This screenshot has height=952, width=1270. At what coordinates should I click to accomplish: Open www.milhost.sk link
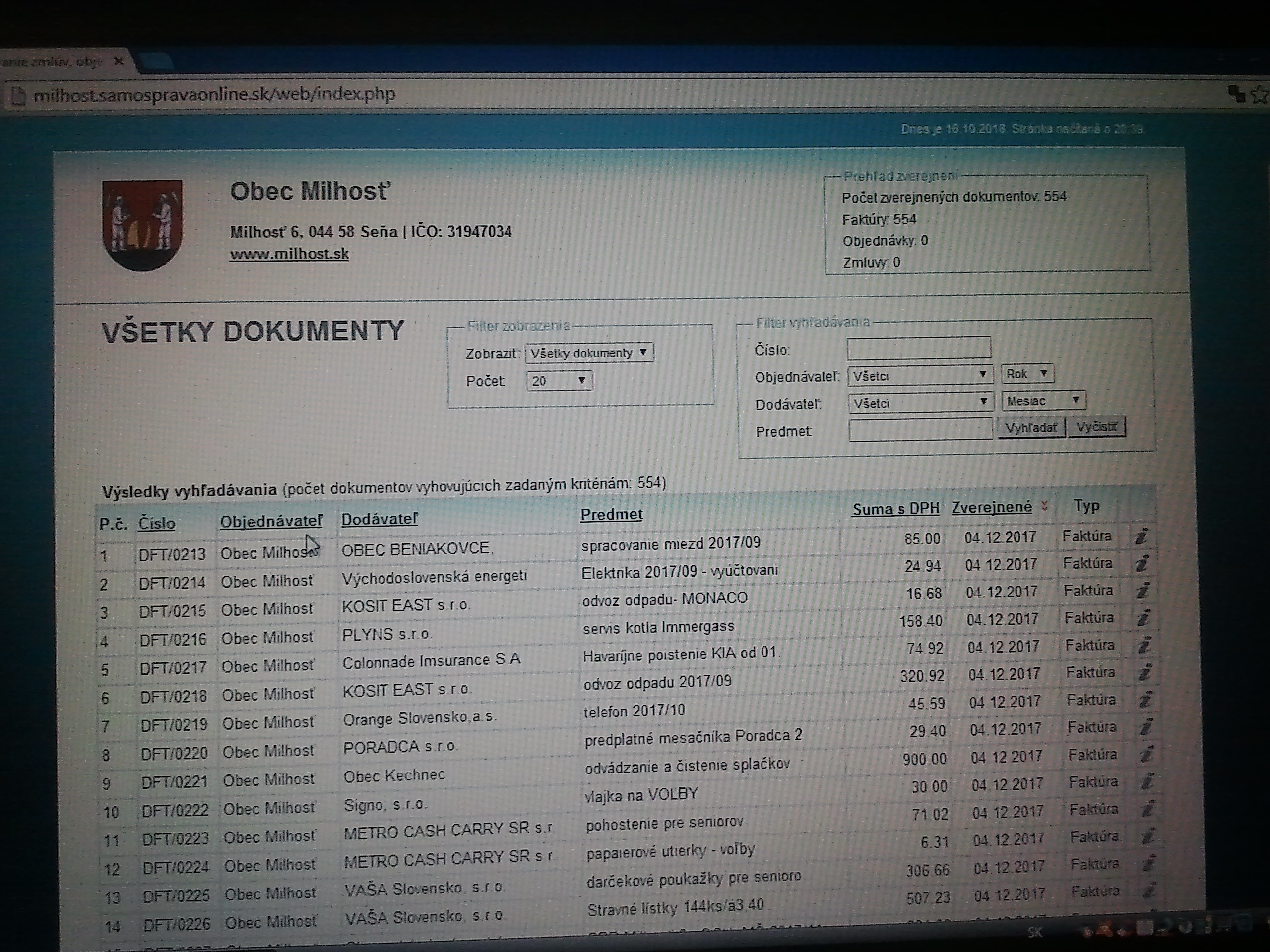[x=289, y=254]
